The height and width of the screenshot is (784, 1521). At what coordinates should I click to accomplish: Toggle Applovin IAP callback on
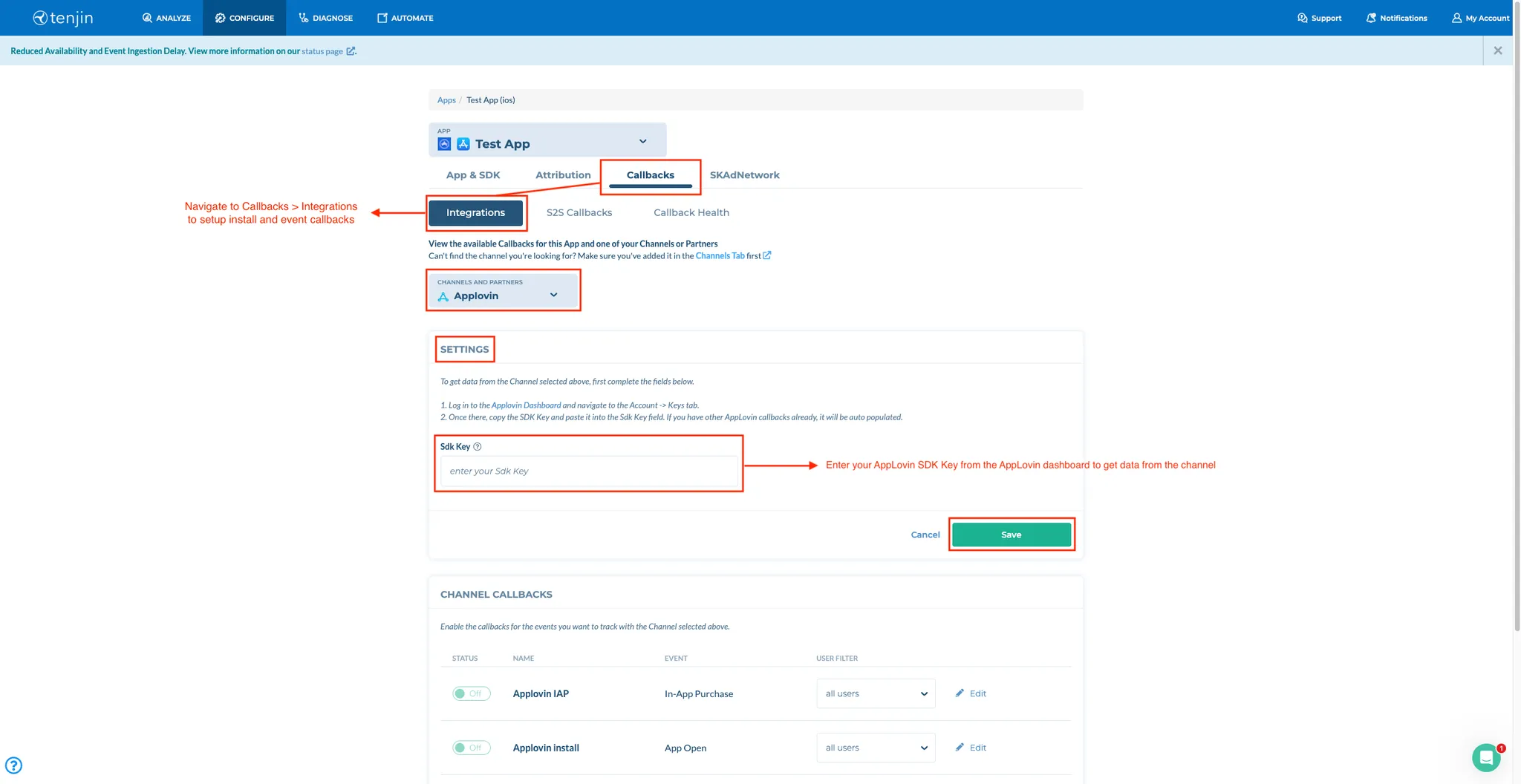[472, 693]
